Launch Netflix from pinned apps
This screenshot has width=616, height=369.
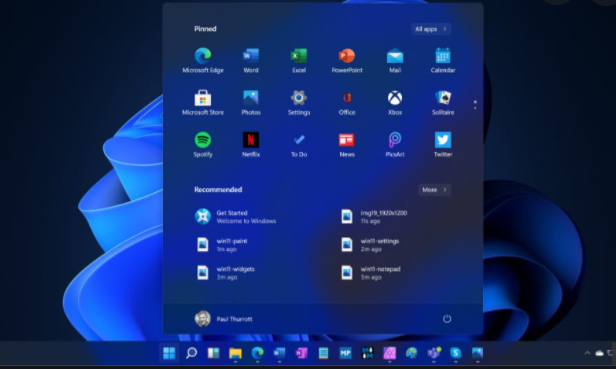click(251, 145)
